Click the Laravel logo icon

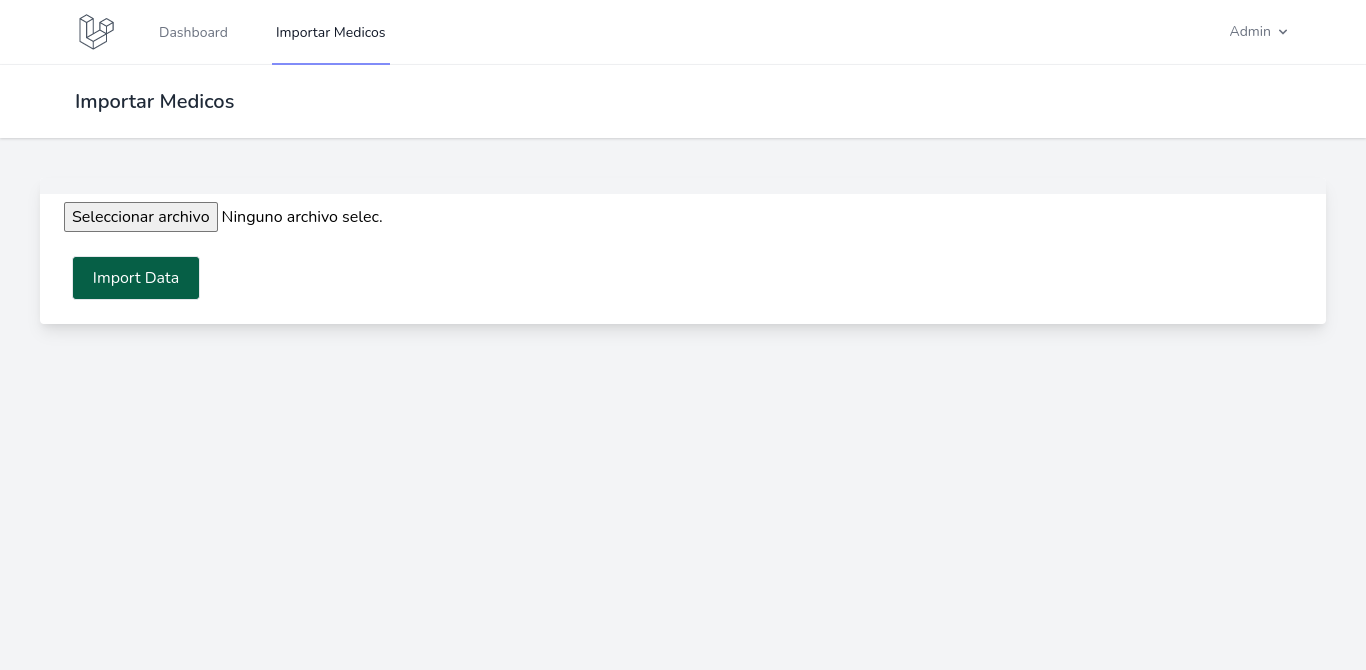pos(96,32)
